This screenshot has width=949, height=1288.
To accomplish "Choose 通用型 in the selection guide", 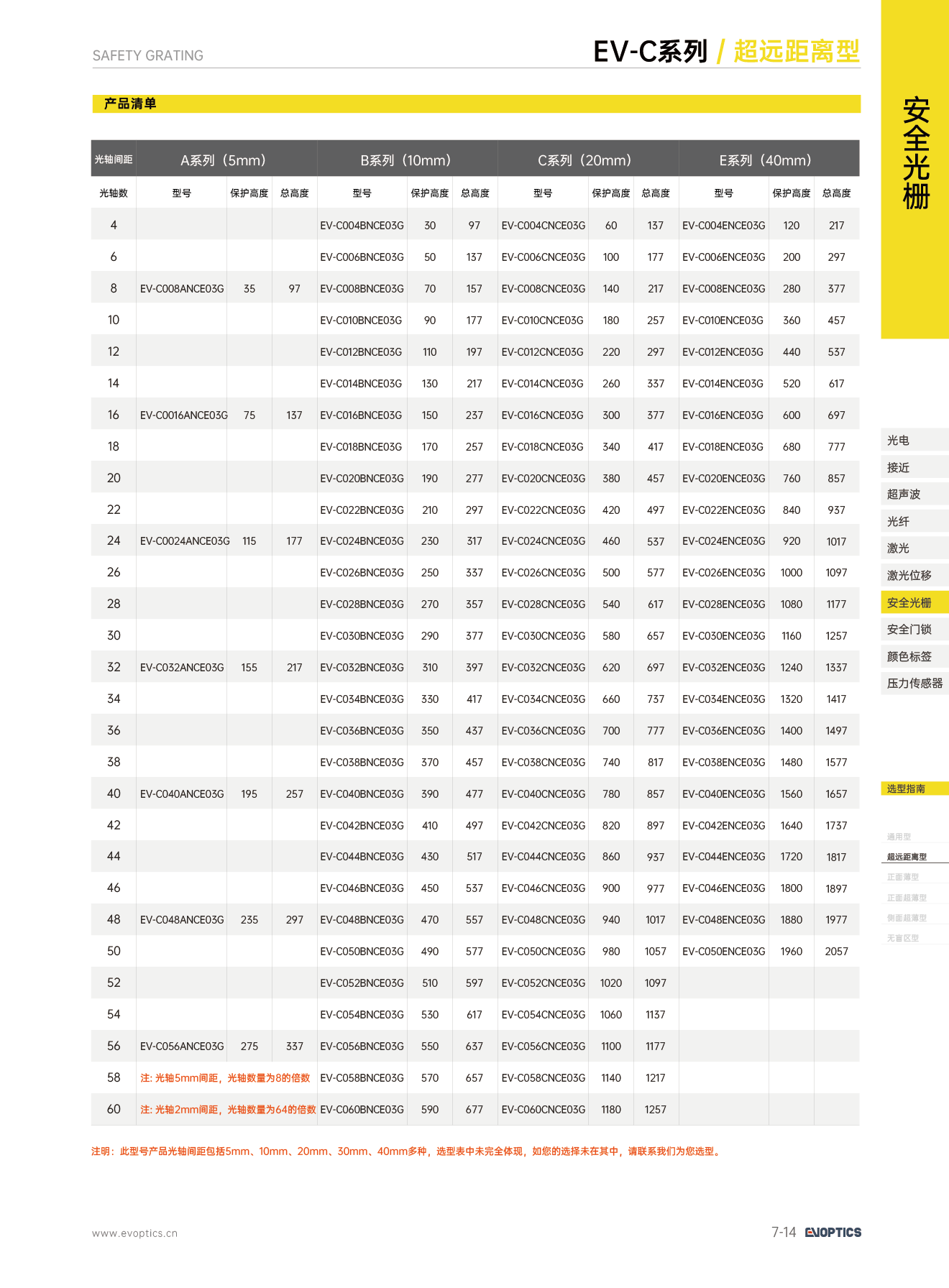I will pyautogui.click(x=899, y=837).
